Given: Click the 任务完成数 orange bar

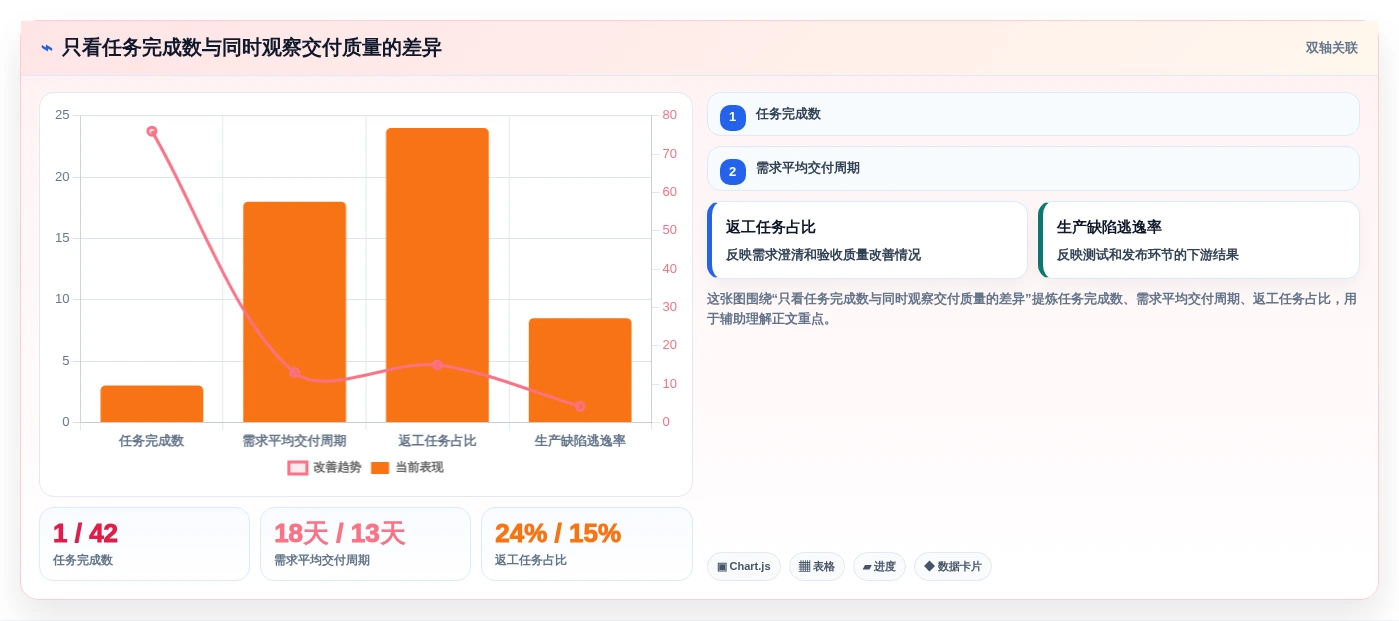Looking at the screenshot, I should pos(152,404).
